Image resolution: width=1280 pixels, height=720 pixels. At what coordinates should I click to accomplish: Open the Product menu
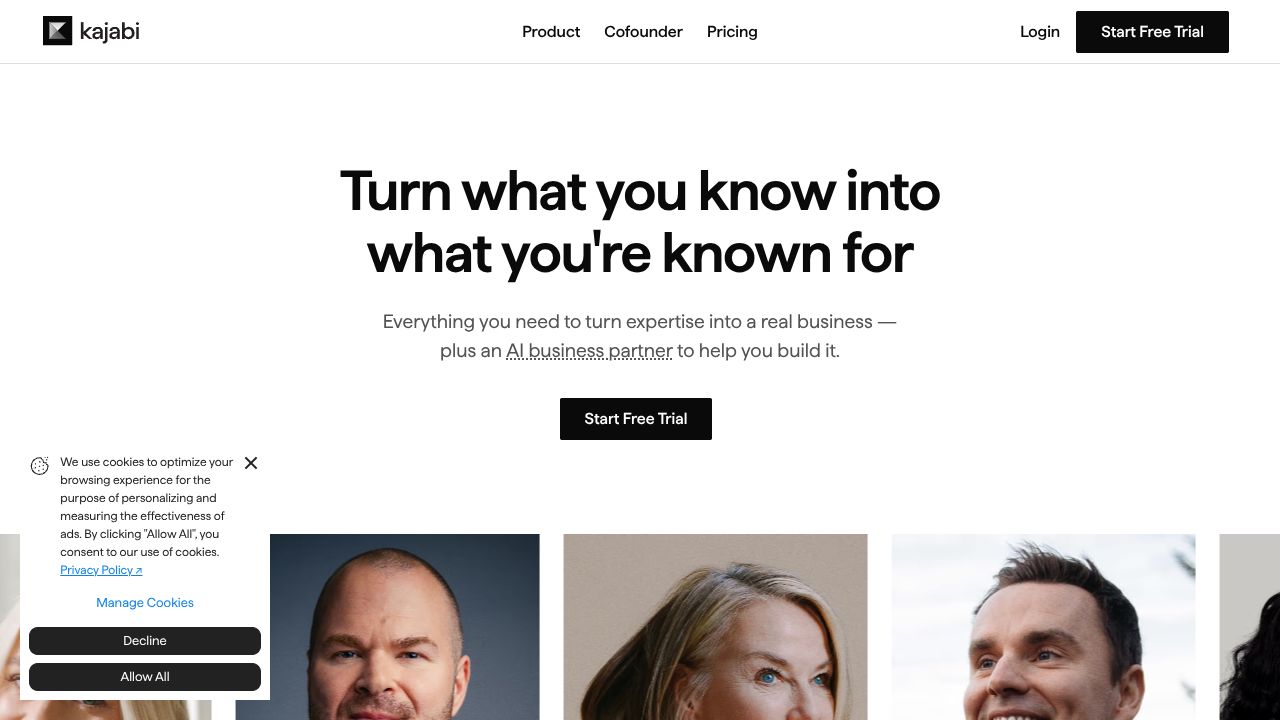click(551, 32)
